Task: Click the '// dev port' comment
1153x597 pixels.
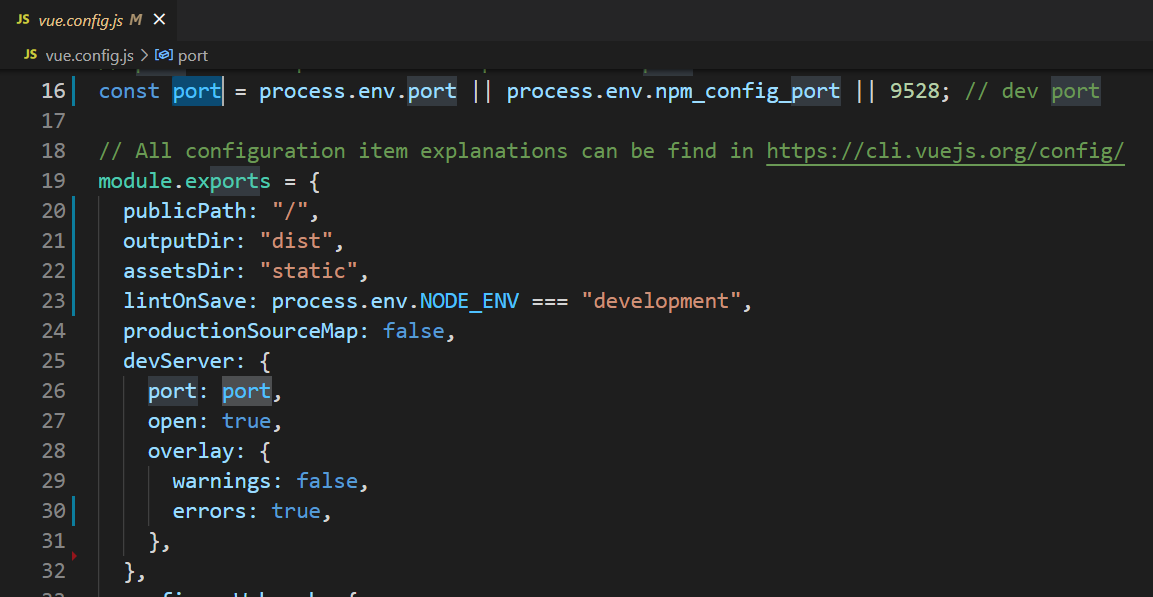Action: click(x=1032, y=91)
